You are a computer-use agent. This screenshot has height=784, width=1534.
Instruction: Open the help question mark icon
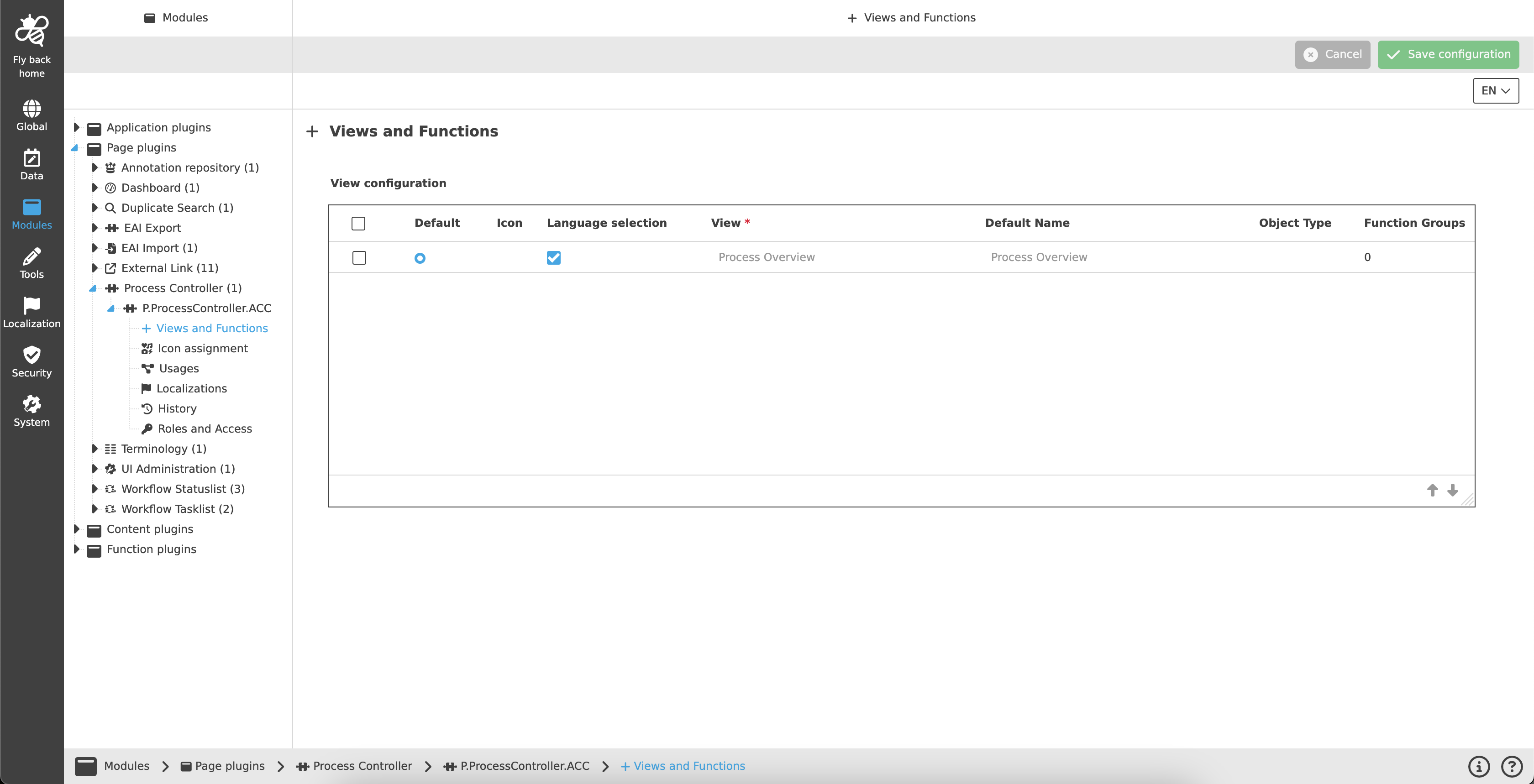pyautogui.click(x=1511, y=767)
